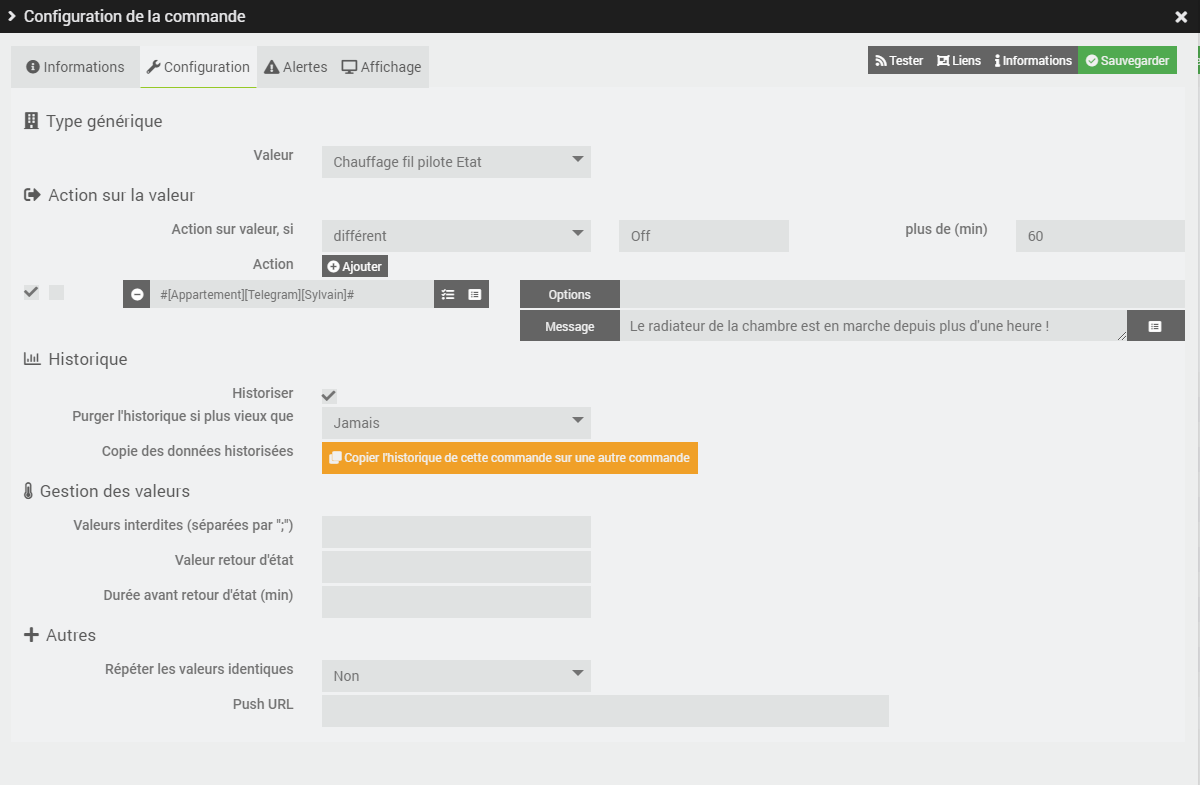Click the Valeur retour d'état field
The height and width of the screenshot is (785, 1200).
(456, 567)
